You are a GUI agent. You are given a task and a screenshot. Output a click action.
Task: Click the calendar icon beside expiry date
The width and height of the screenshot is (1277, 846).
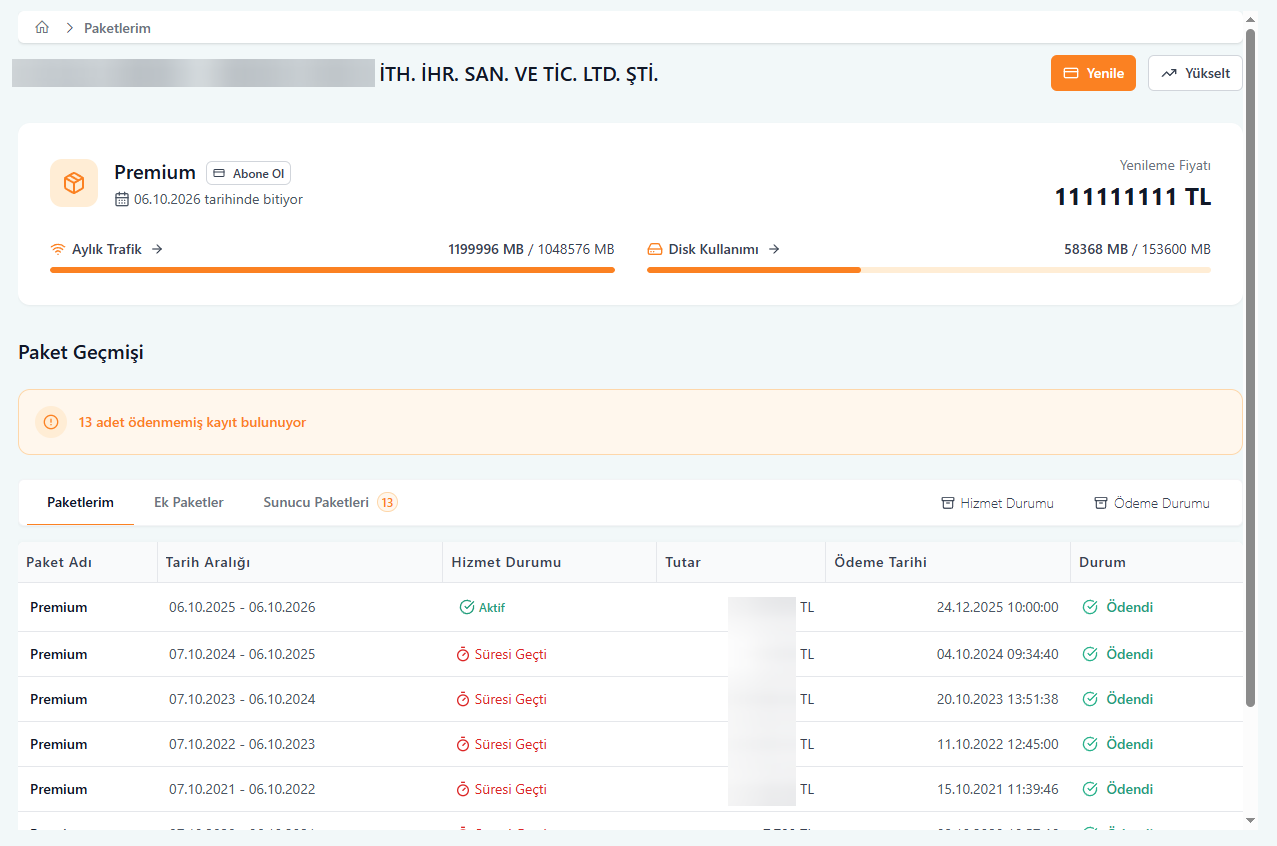[122, 199]
